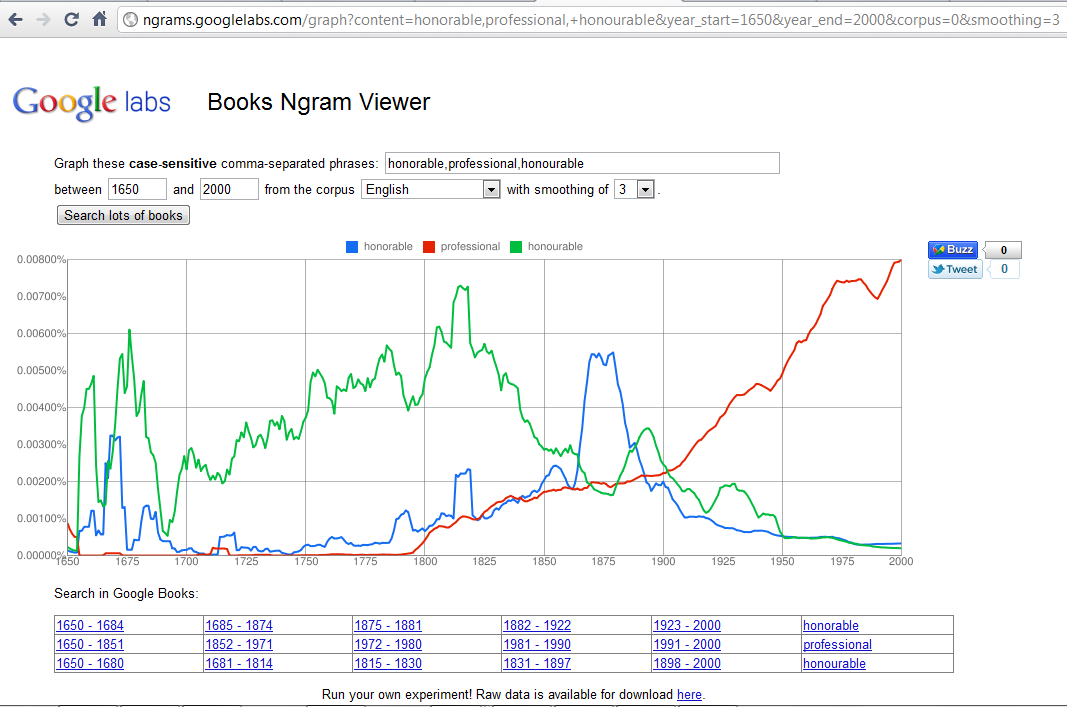Click the globe icon in address bar
Viewport: 1067px width, 707px height.
click(x=130, y=20)
